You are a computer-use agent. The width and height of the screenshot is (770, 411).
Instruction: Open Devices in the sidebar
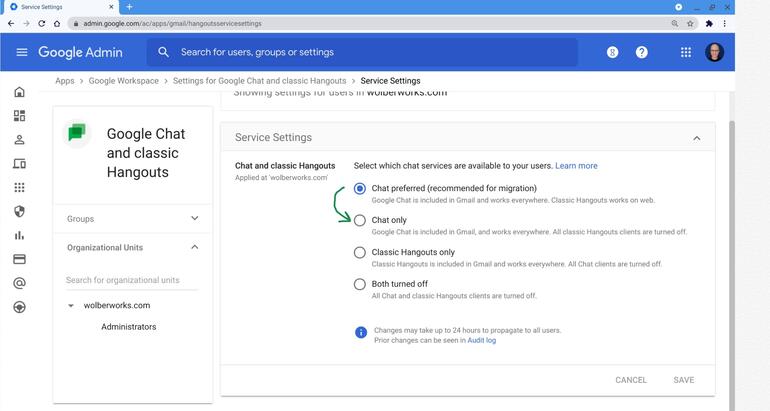click(x=20, y=164)
